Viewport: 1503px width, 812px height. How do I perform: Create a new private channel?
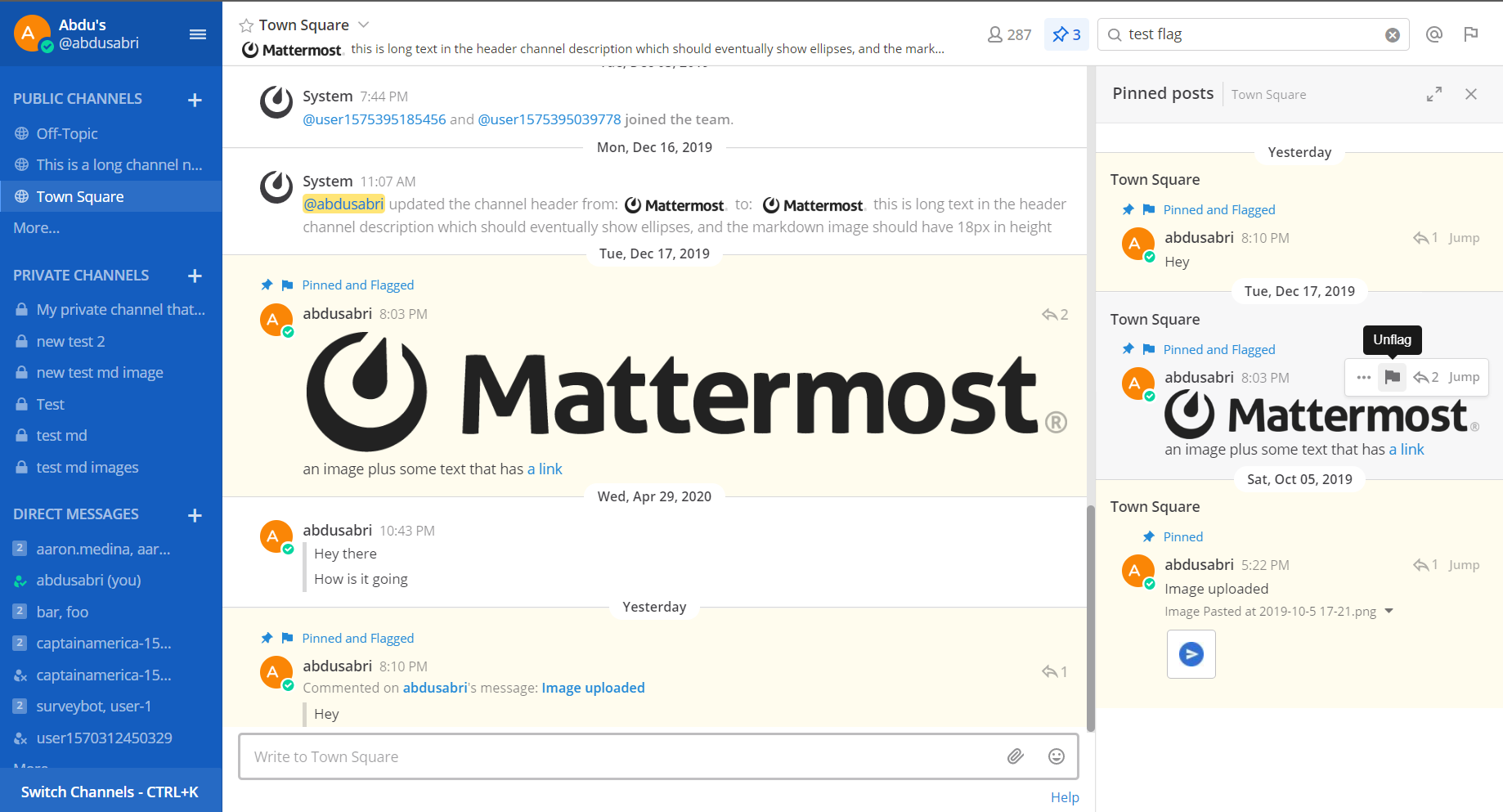coord(195,276)
